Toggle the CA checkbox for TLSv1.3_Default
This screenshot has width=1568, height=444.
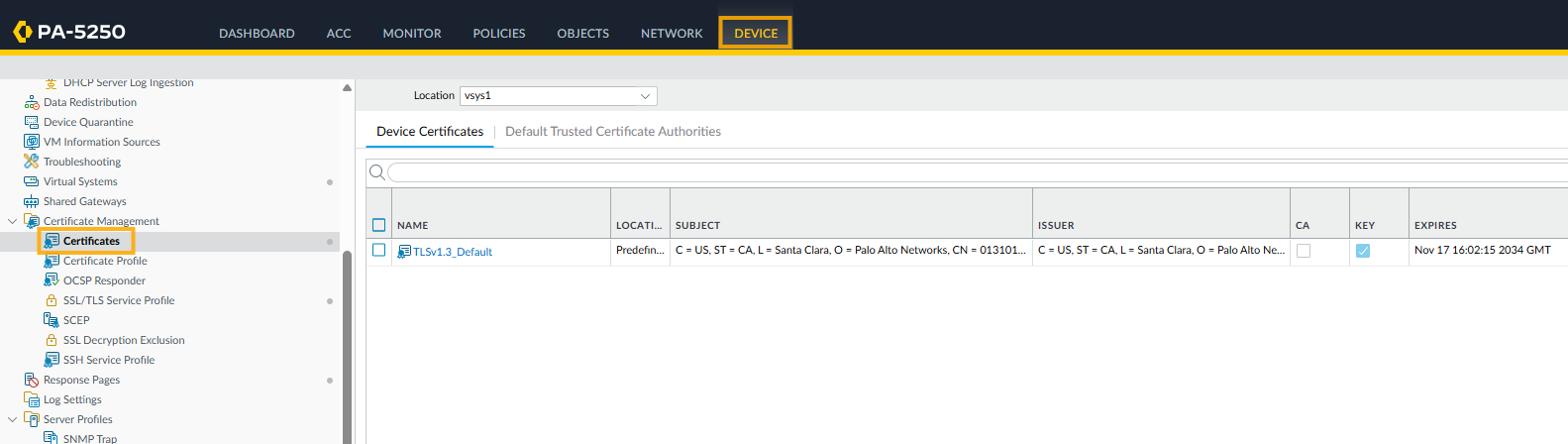(x=1304, y=251)
